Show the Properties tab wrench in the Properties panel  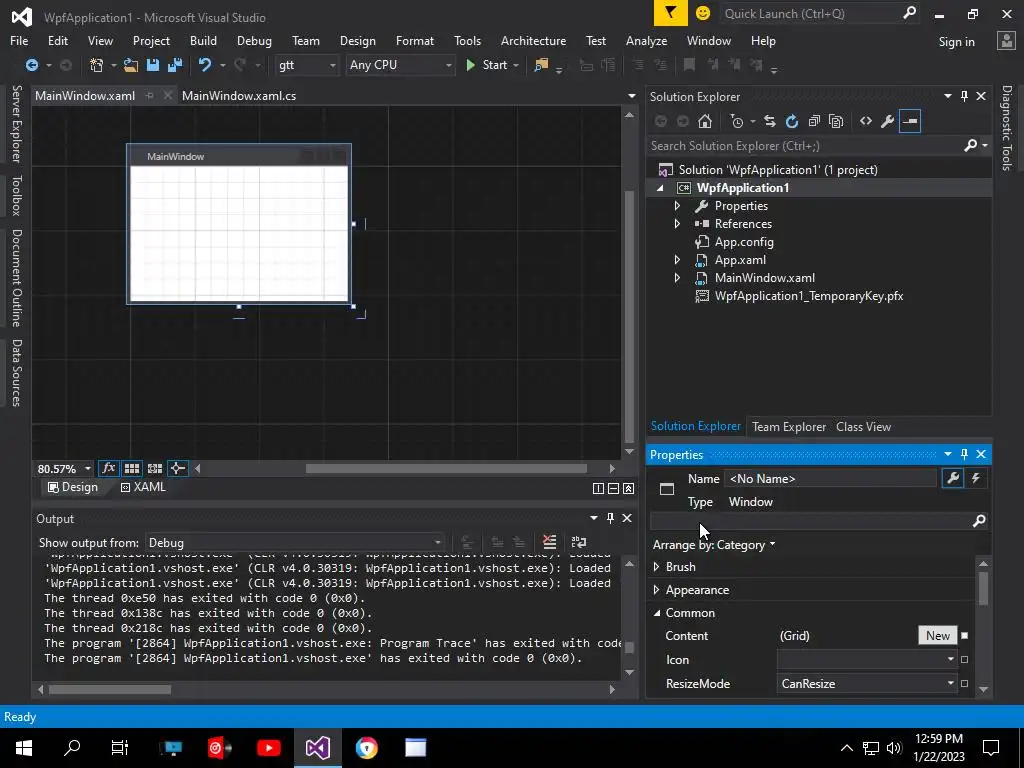point(953,479)
